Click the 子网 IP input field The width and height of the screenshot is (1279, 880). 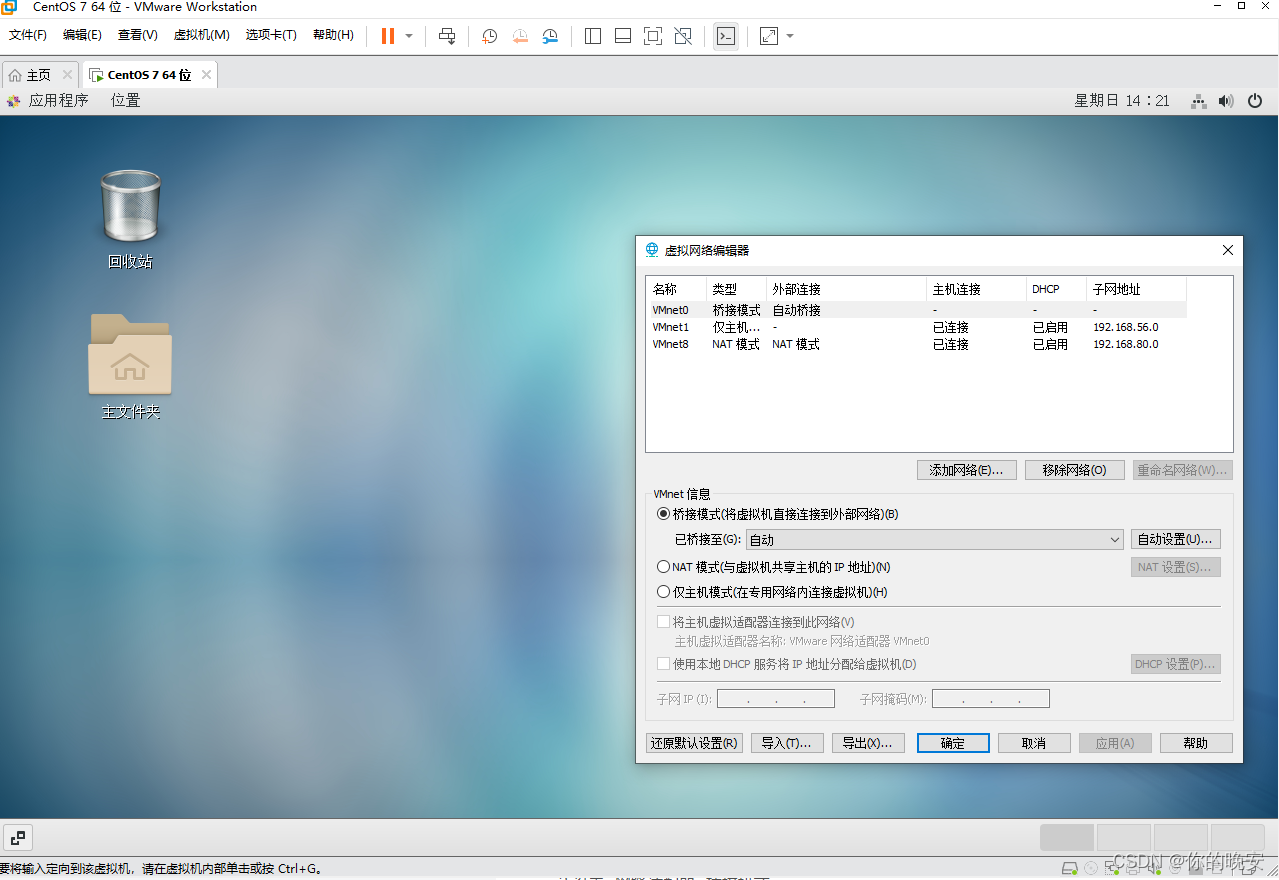pyautogui.click(x=775, y=699)
